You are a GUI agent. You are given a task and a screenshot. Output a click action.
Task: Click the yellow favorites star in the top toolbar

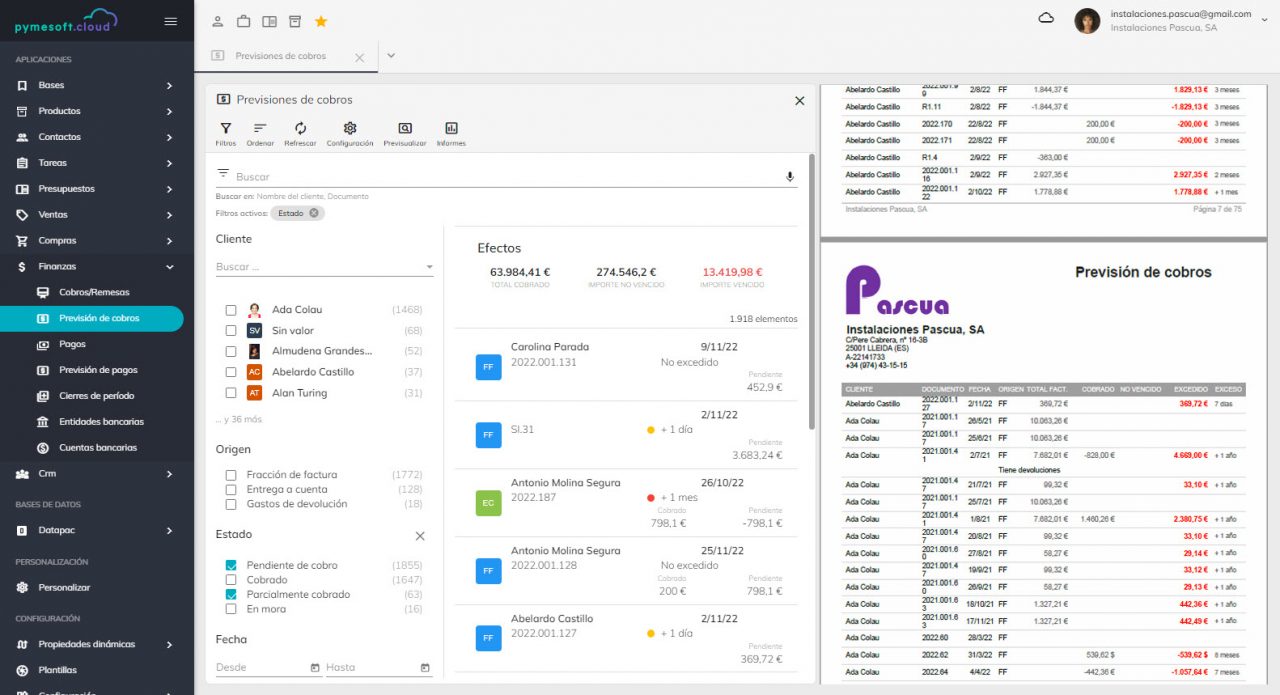coord(320,20)
